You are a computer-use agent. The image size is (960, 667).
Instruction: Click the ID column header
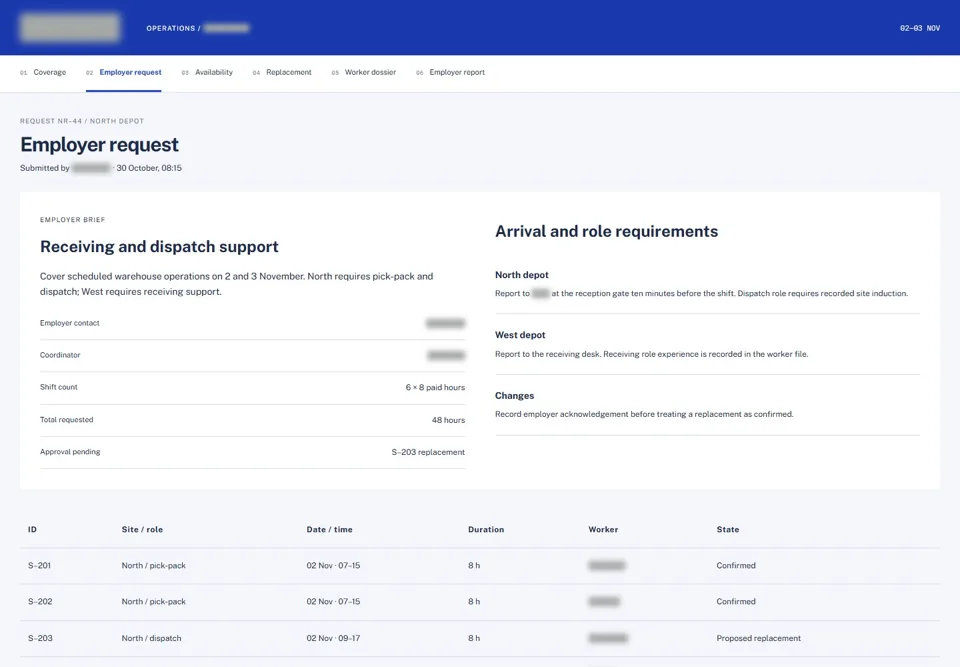32,529
